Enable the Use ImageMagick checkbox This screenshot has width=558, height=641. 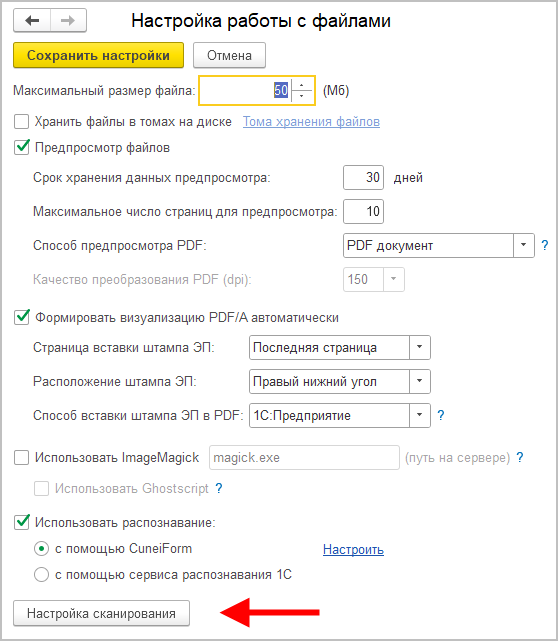point(21,457)
